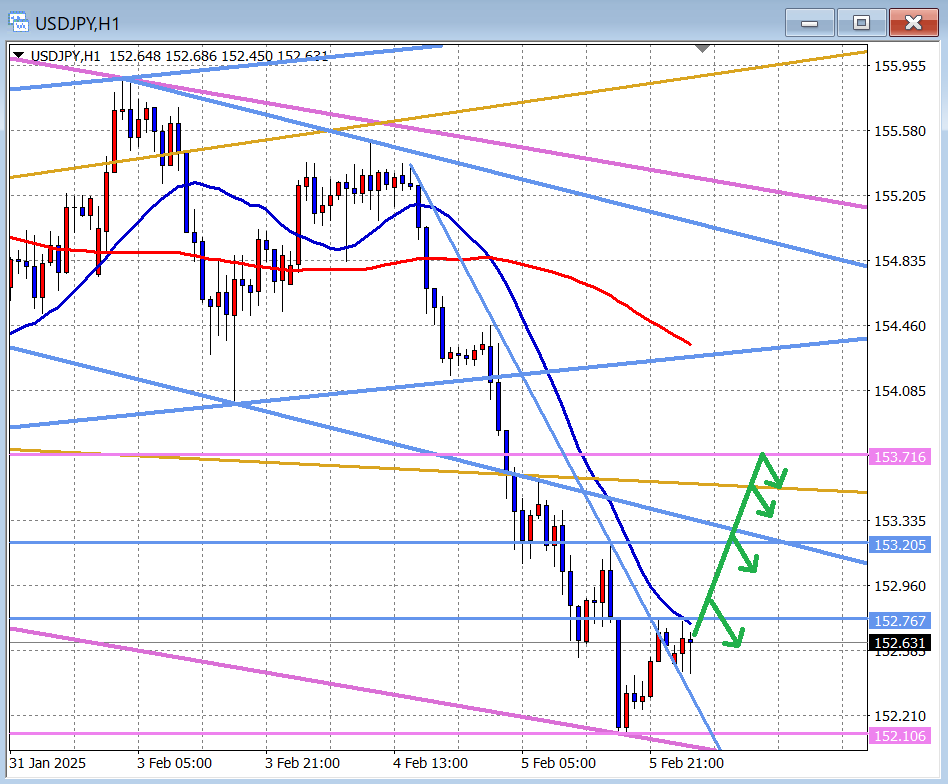Select the pink 153.716 price level label
Image resolution: width=948 pixels, height=784 pixels.
tap(901, 456)
